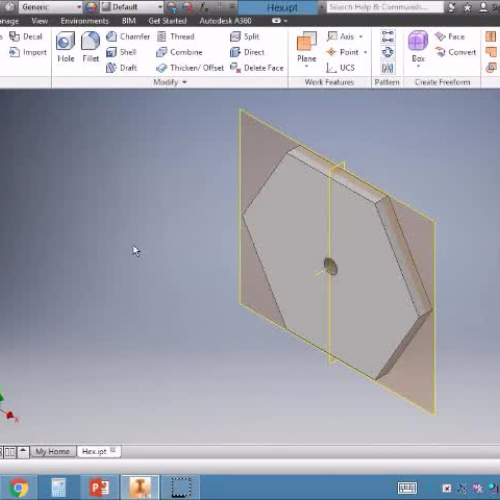Open Google Chrome from the taskbar
This screenshot has width=500, height=500.
click(x=18, y=488)
